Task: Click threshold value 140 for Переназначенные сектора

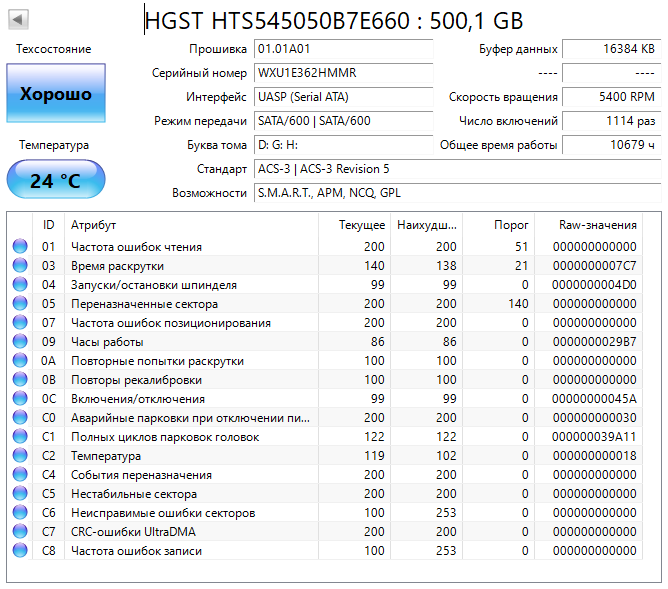Action: [518, 304]
